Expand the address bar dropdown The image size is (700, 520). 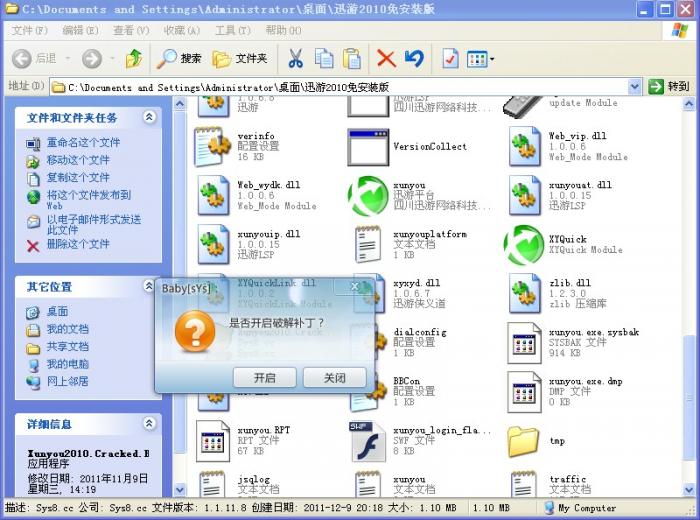click(634, 87)
